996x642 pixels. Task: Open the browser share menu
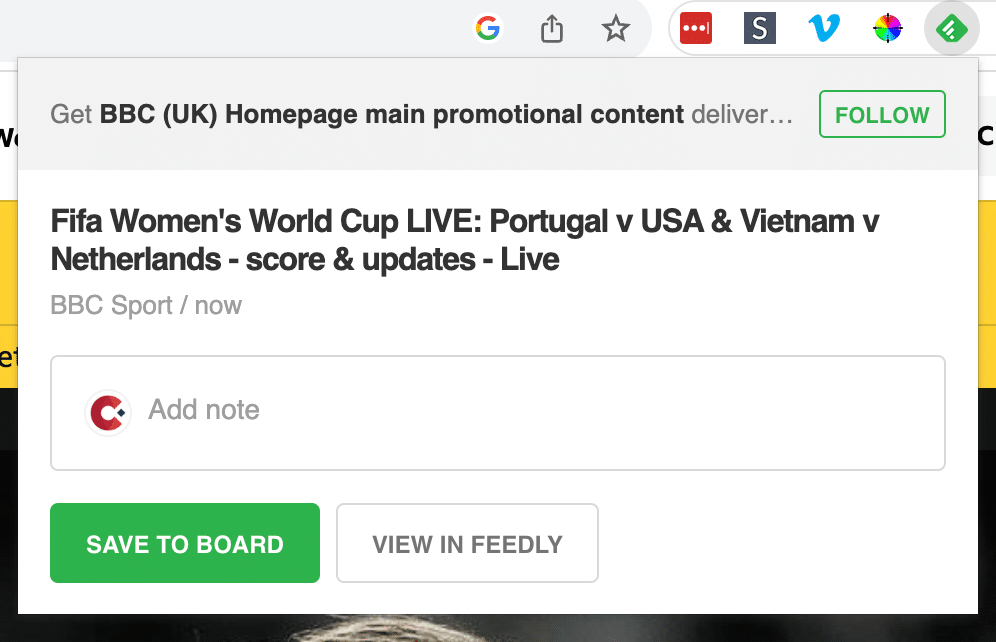point(551,28)
